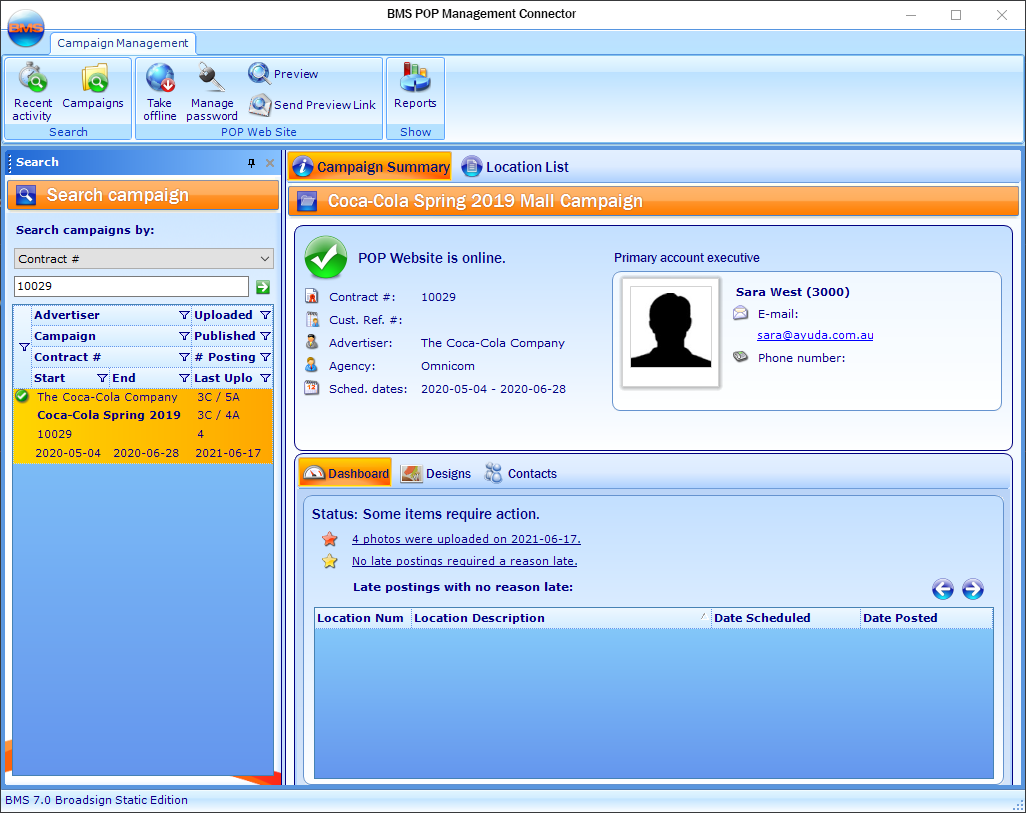Click the 2020-06-28 end date cell
1026x813 pixels.
pyautogui.click(x=146, y=453)
